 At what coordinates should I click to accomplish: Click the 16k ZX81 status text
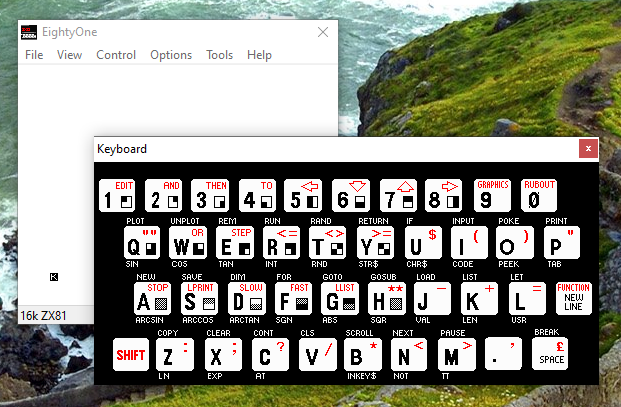tap(43, 316)
